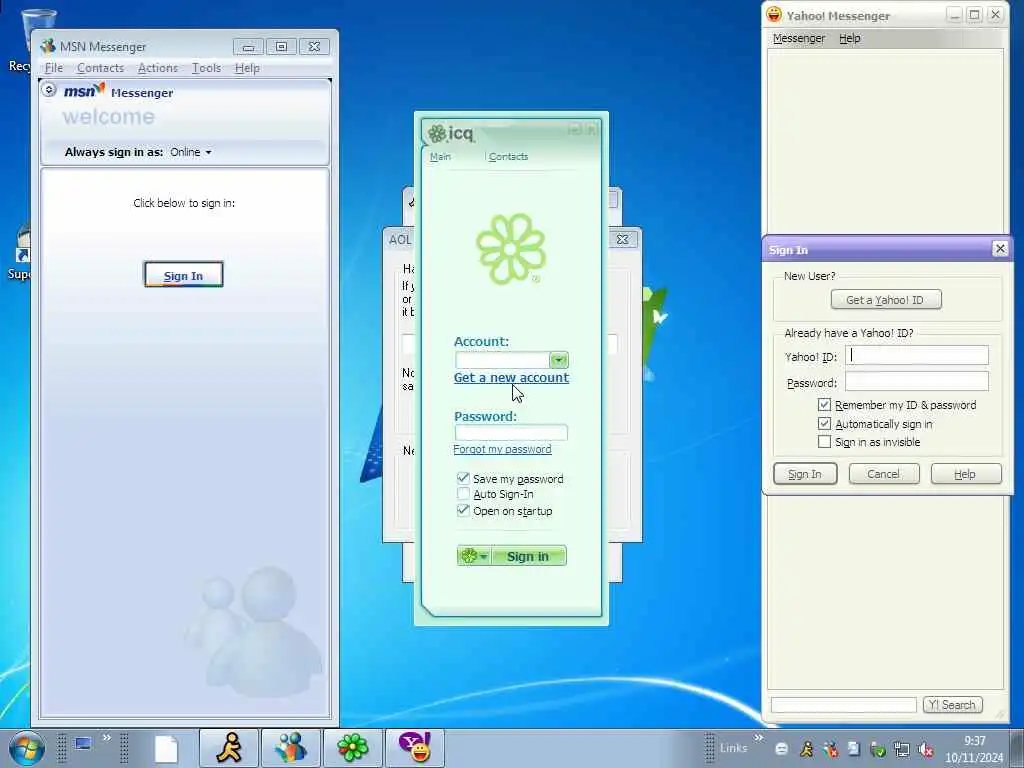Screen dimensions: 1024x768
Task: Click the taskbar clock 9:37
Action: [974, 741]
